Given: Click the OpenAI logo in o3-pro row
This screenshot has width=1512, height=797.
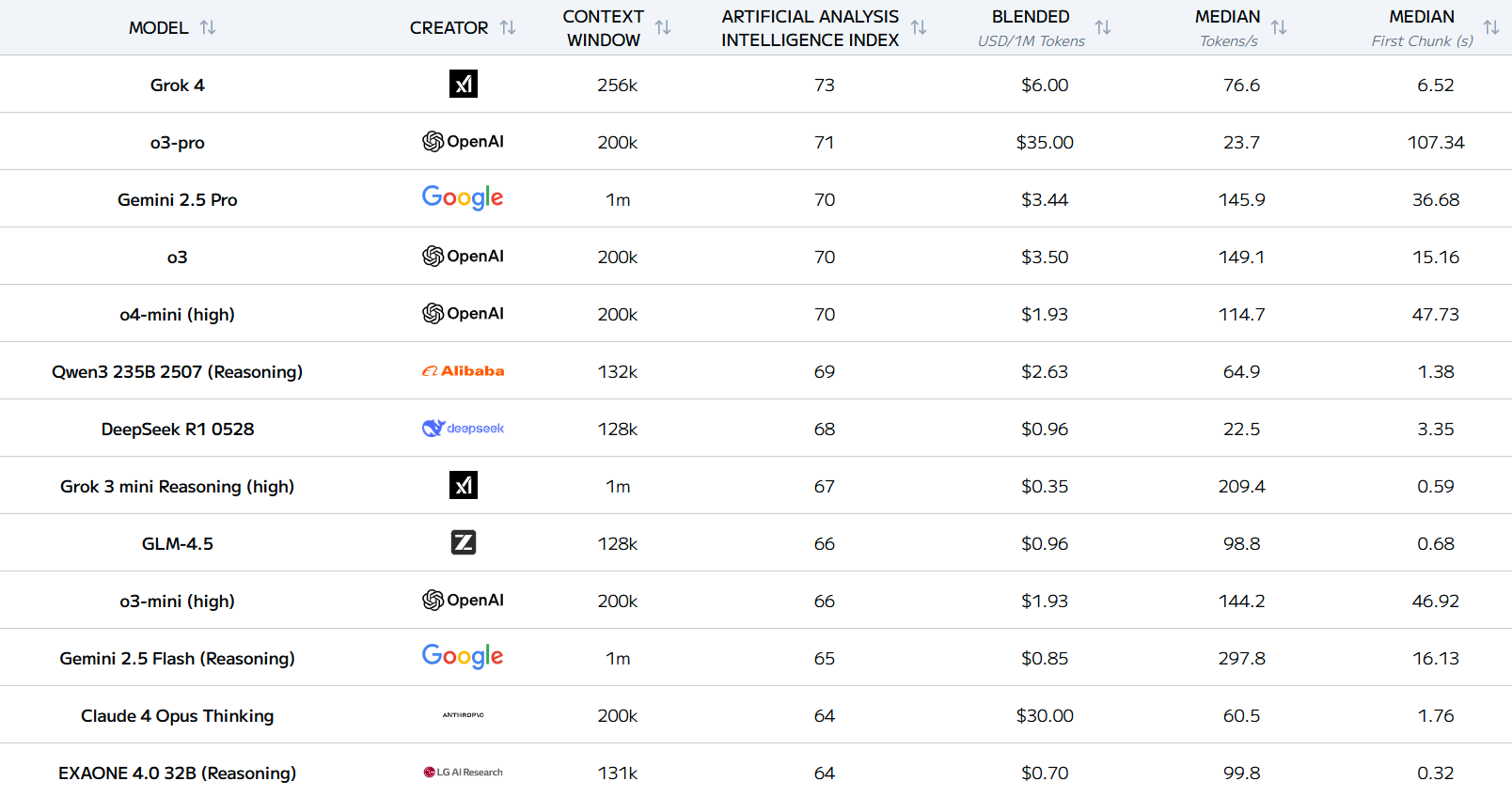Looking at the screenshot, I should coord(463,141).
